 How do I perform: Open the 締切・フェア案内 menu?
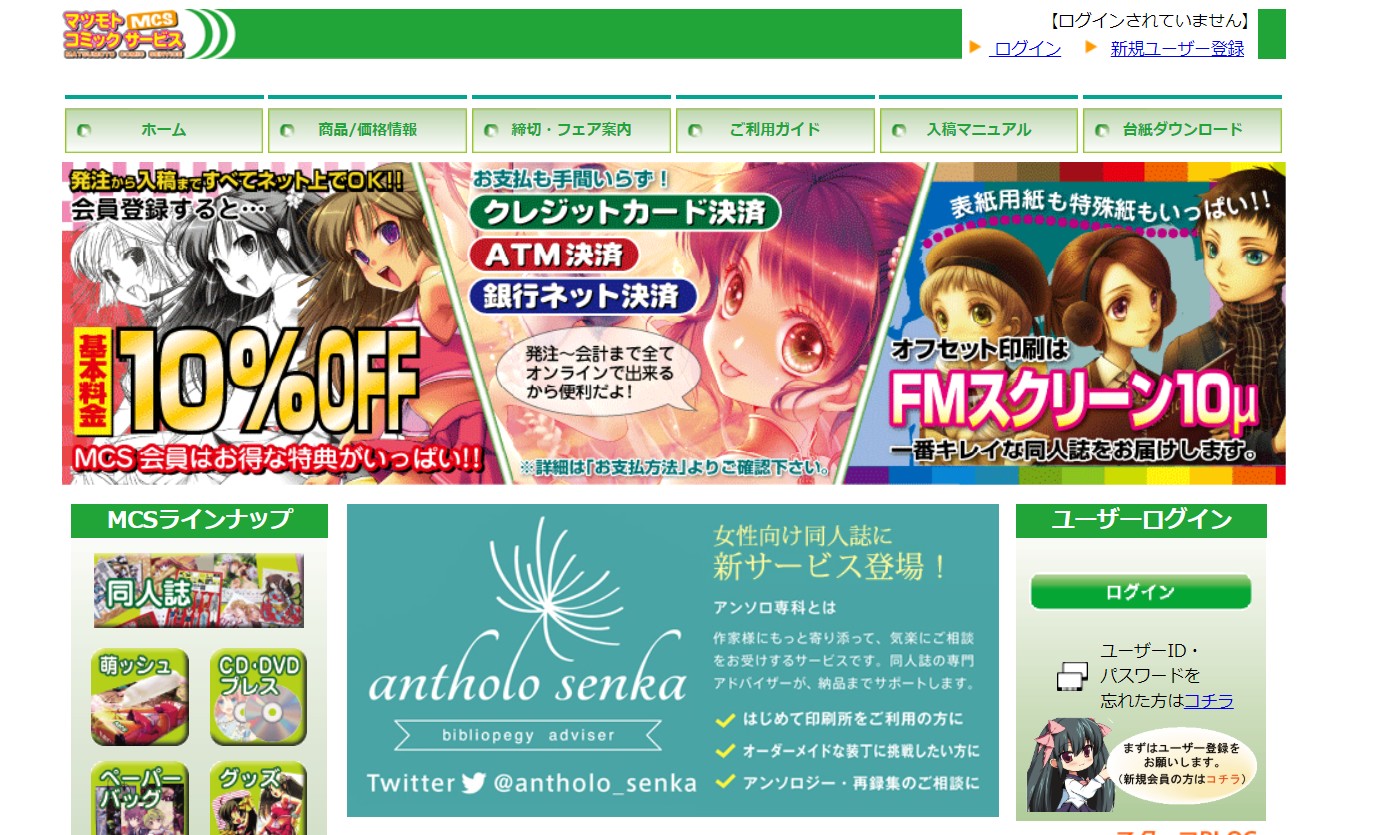tap(571, 130)
